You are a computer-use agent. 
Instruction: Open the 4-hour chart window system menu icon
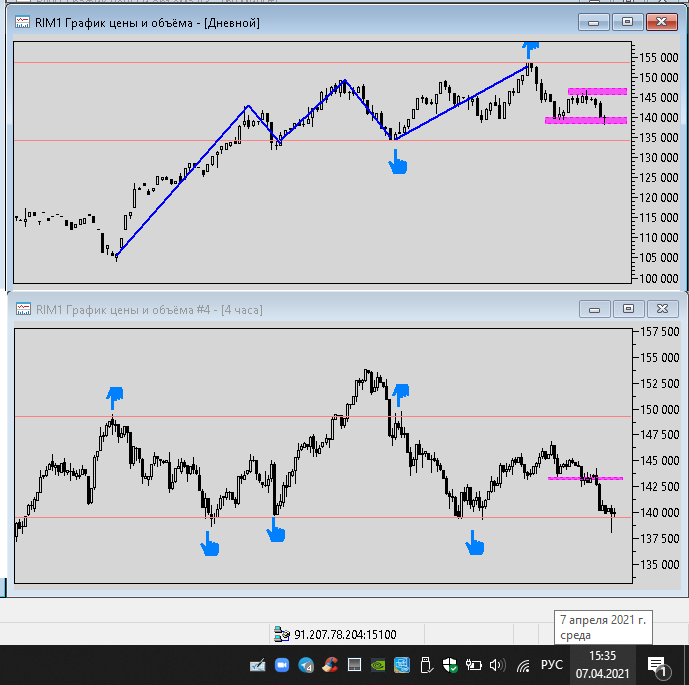click(x=23, y=309)
